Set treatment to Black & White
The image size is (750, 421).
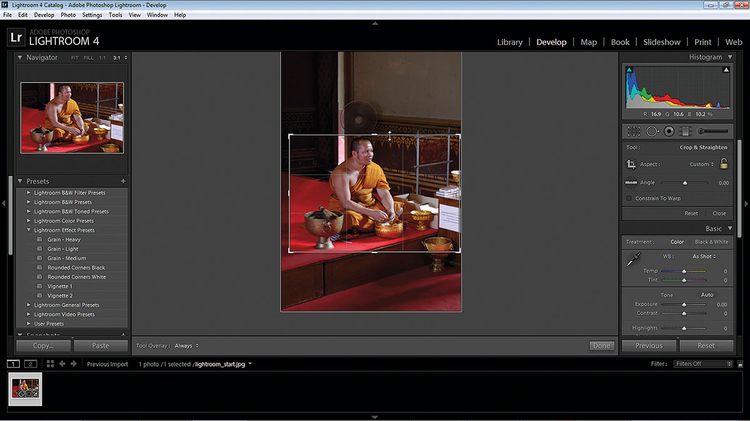711,242
